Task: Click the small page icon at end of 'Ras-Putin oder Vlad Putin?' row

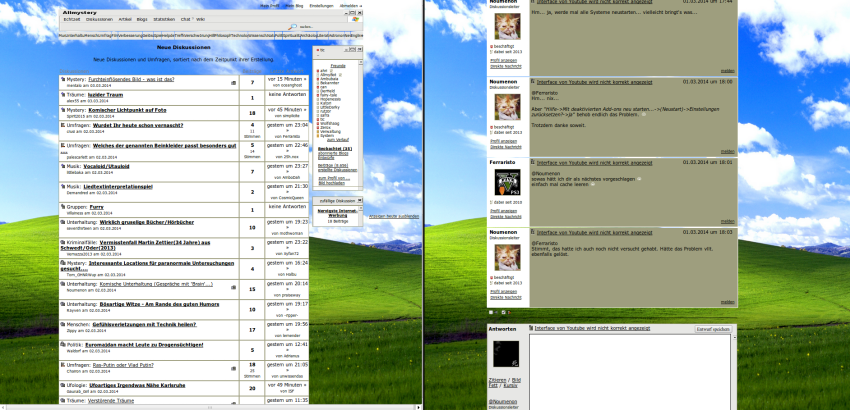Action: coord(234,369)
